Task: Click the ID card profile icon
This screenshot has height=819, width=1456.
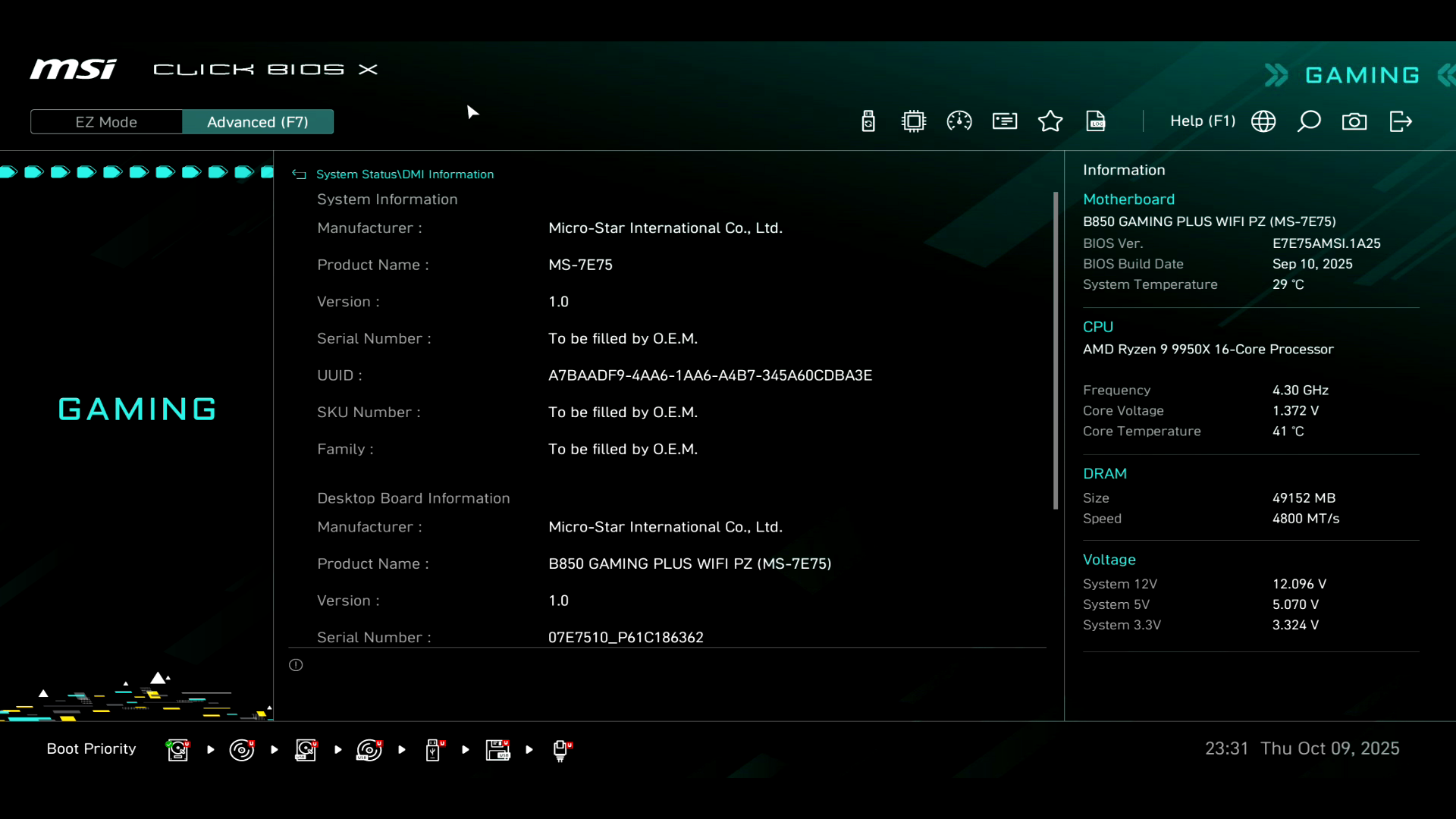Action: (1005, 121)
